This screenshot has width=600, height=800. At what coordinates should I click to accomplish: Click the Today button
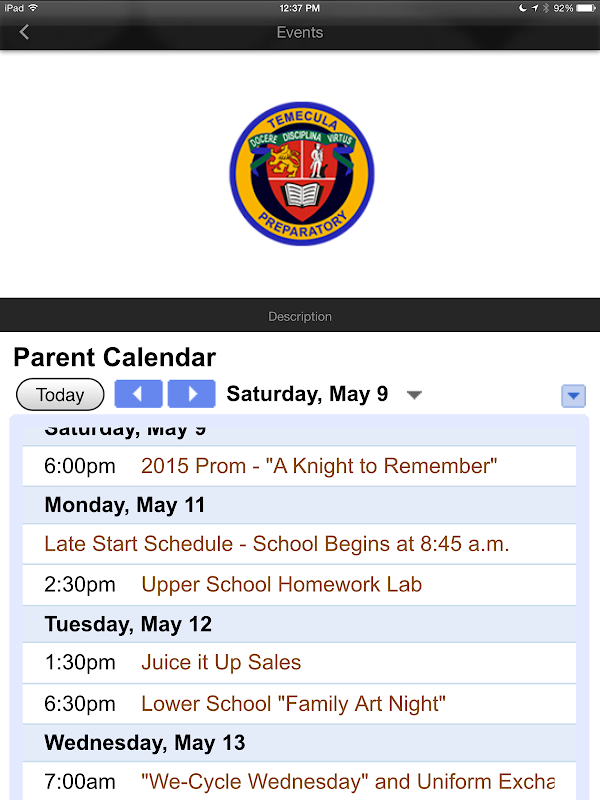60,395
